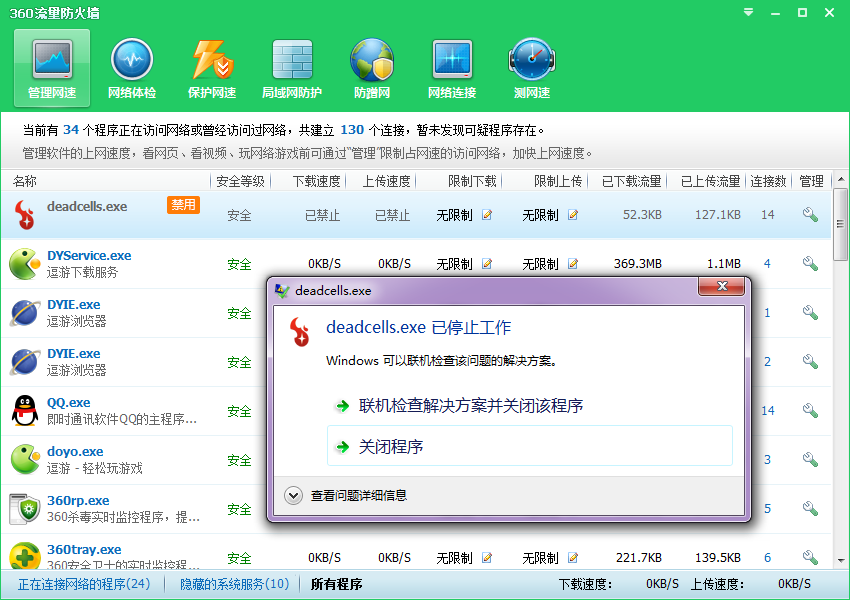The width and height of the screenshot is (850, 600).
Task: Edit upload limit for DYService.exe
Action: click(572, 264)
